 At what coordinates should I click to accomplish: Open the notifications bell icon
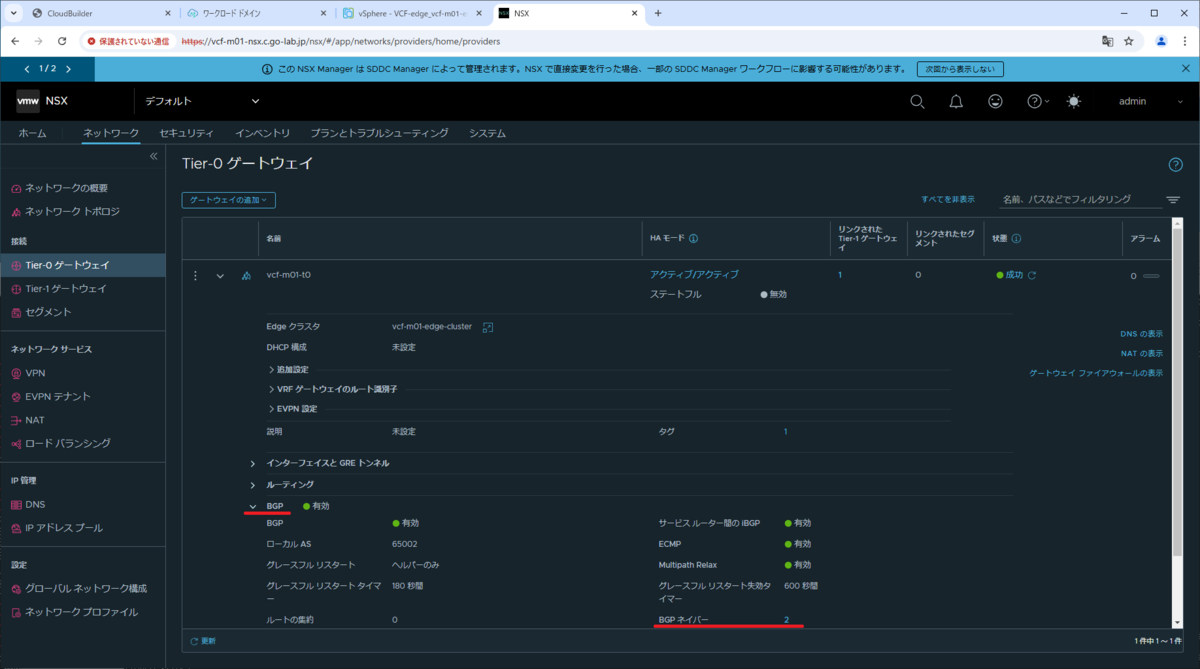click(956, 101)
